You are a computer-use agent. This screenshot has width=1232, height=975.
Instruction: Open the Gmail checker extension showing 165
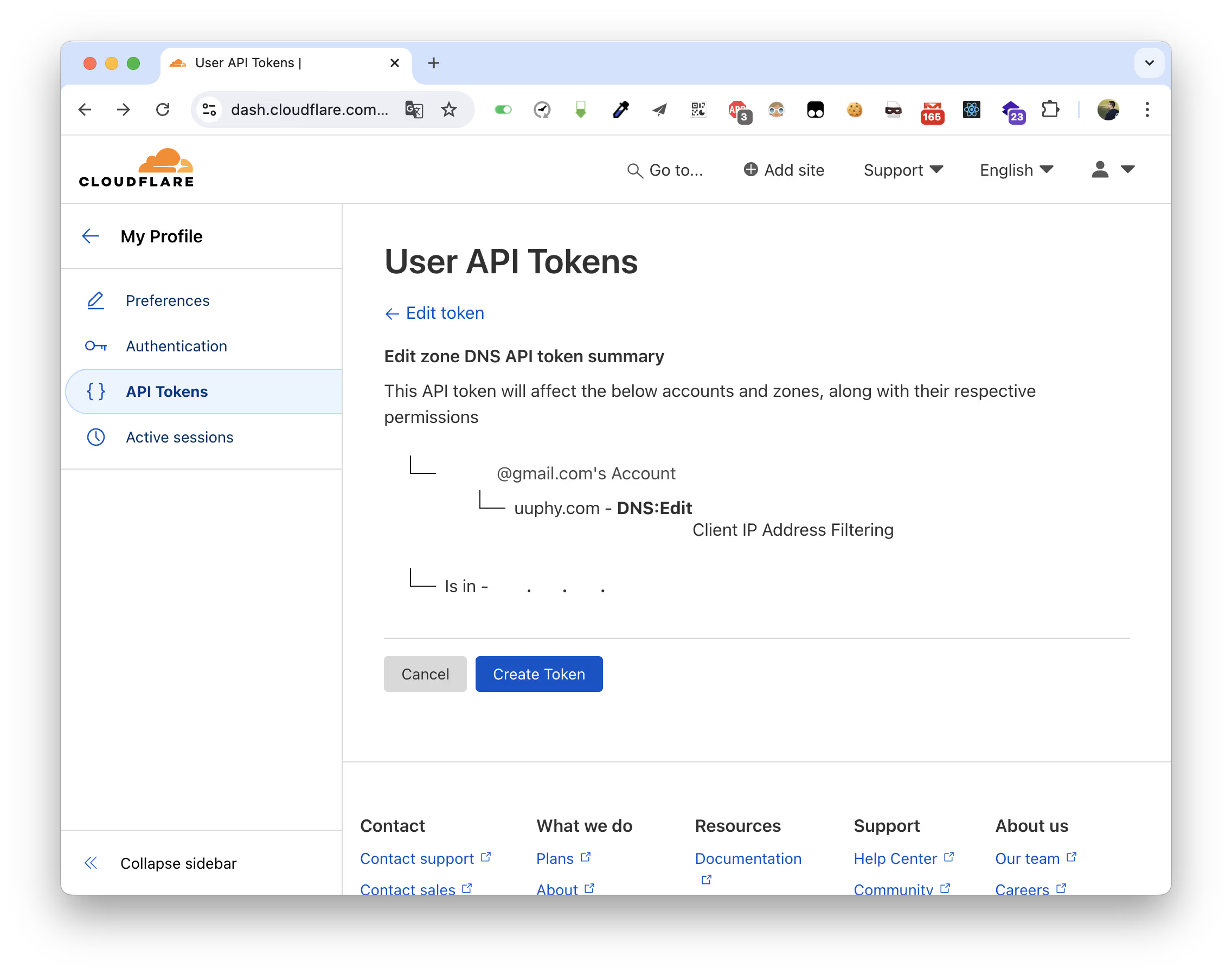[932, 112]
